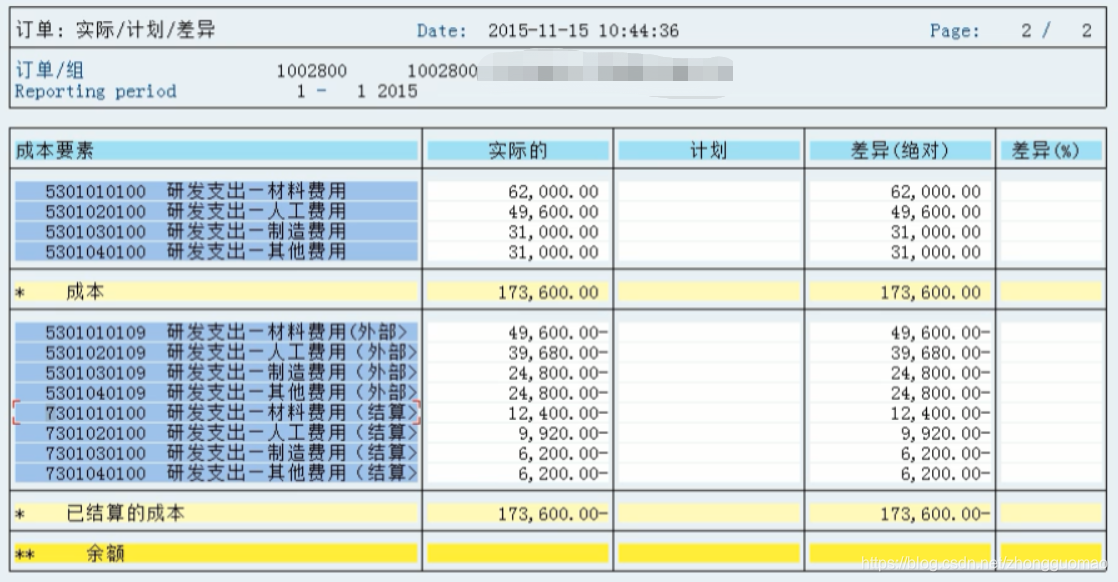Image resolution: width=1118 pixels, height=582 pixels.
Task: Click the 成本要素 column header
Action: pyautogui.click(x=216, y=150)
